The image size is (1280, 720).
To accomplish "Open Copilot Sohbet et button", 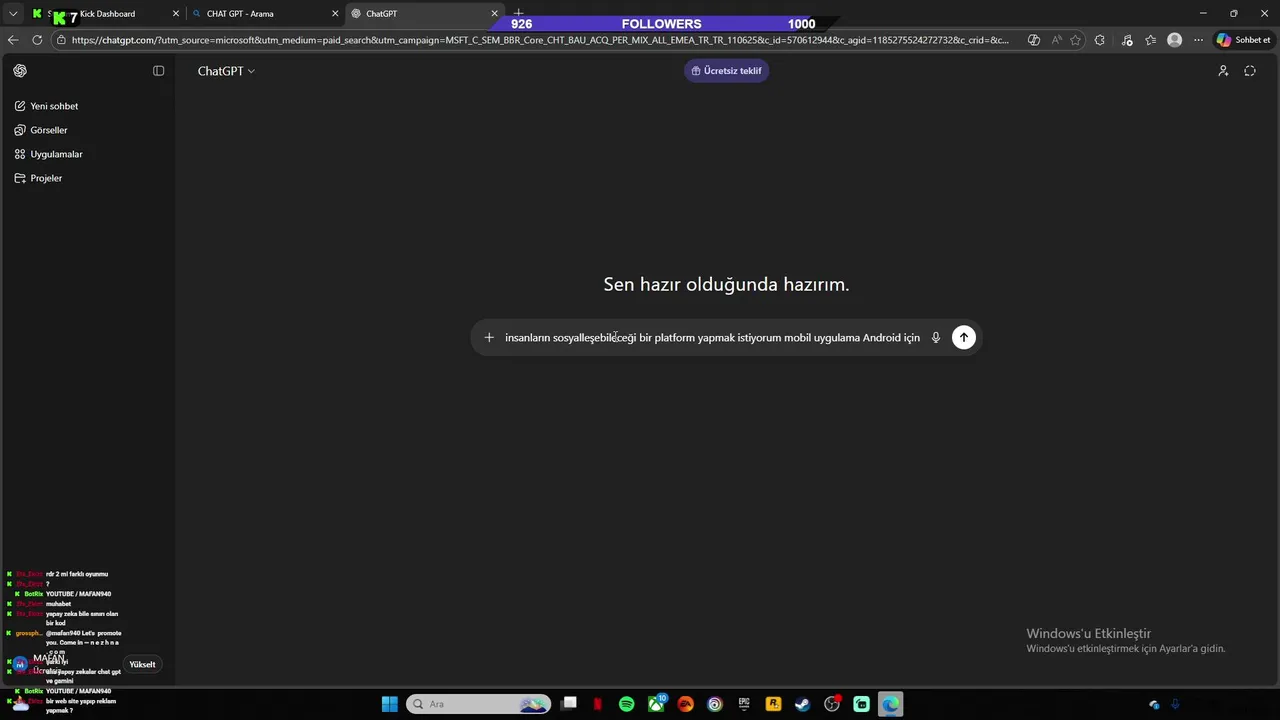I will tap(1244, 40).
